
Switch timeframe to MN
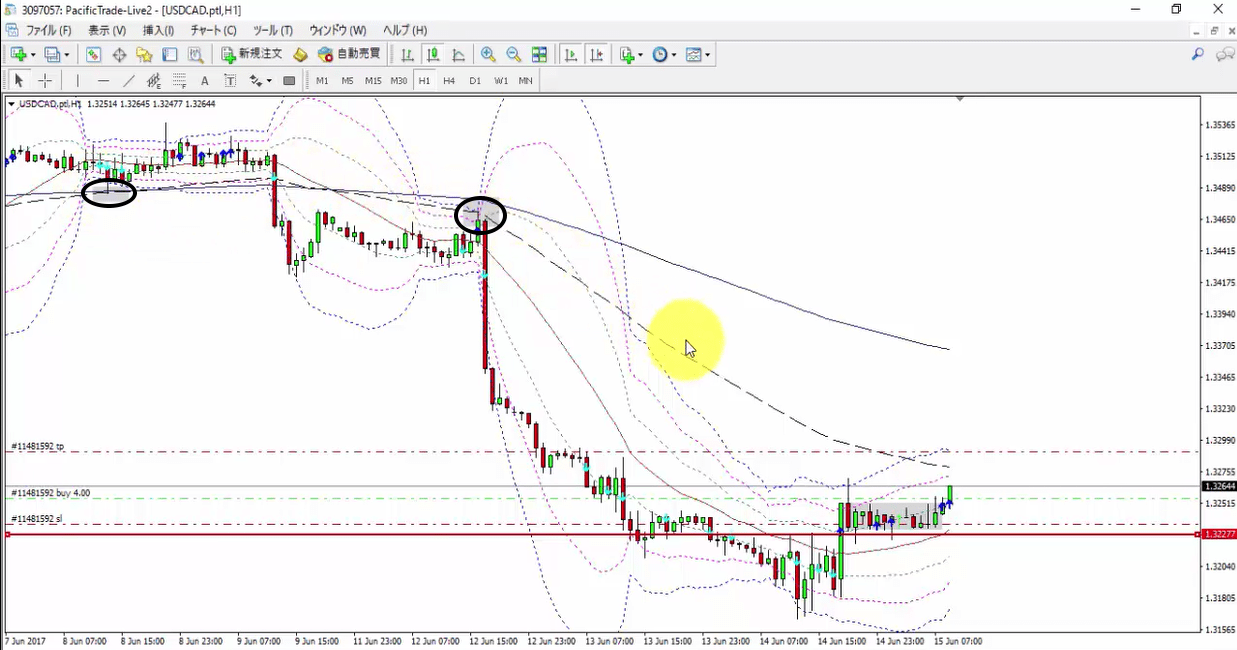pos(525,81)
